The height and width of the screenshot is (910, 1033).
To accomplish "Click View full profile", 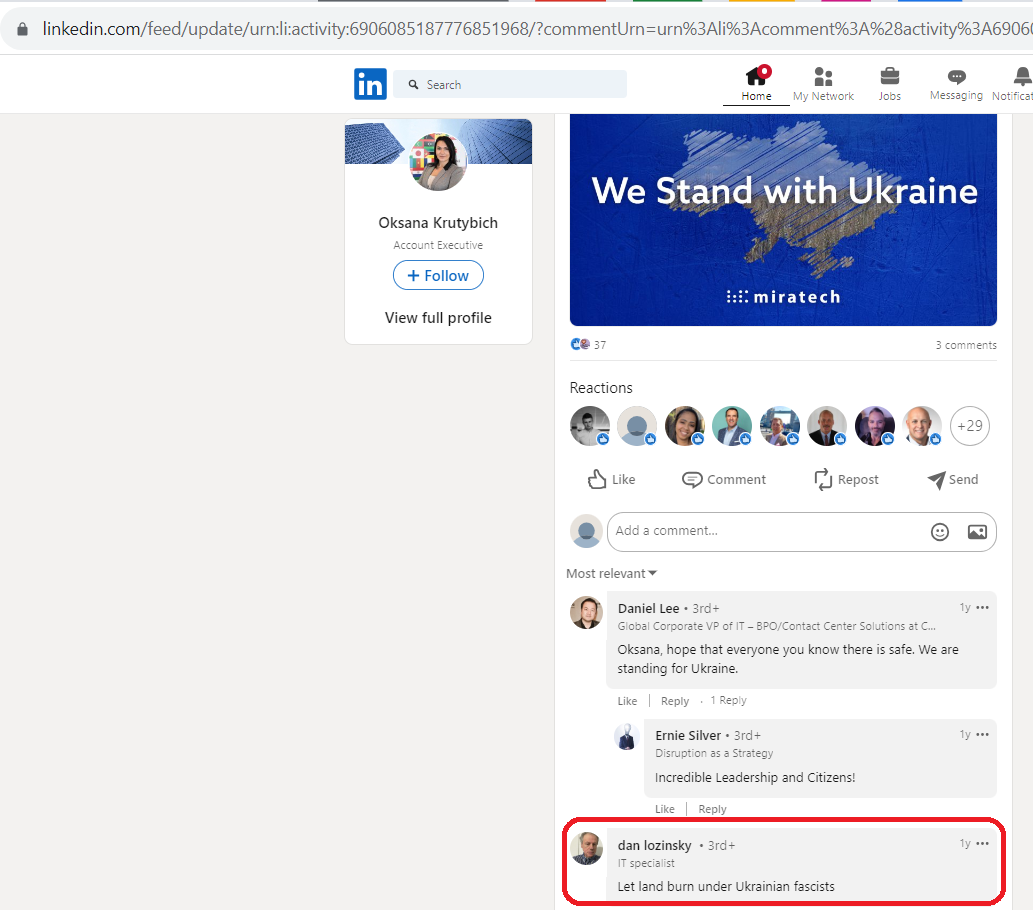I will 438,318.
